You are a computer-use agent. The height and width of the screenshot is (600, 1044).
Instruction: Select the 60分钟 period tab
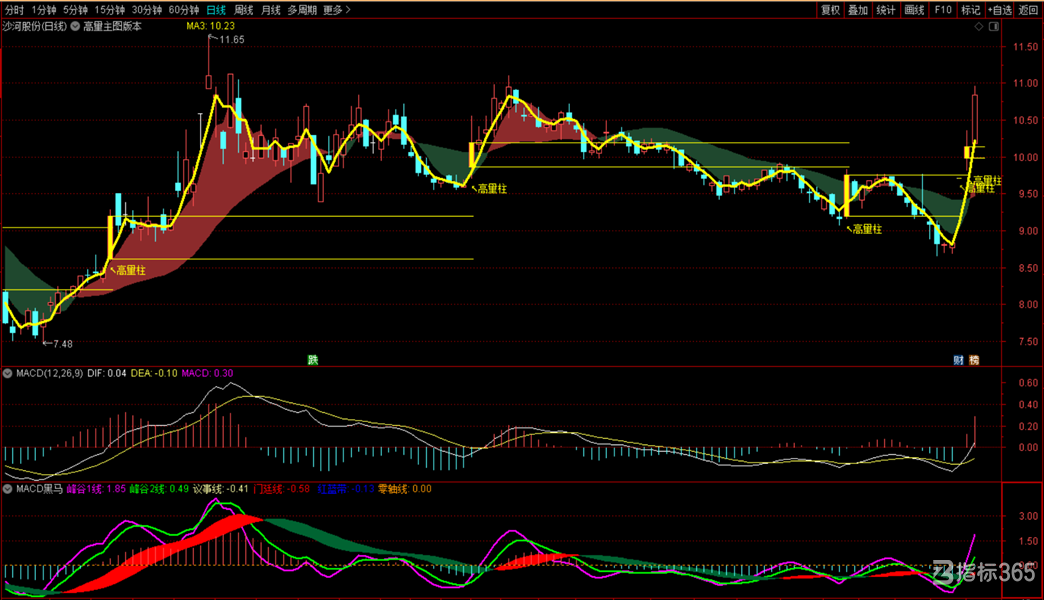click(x=184, y=10)
